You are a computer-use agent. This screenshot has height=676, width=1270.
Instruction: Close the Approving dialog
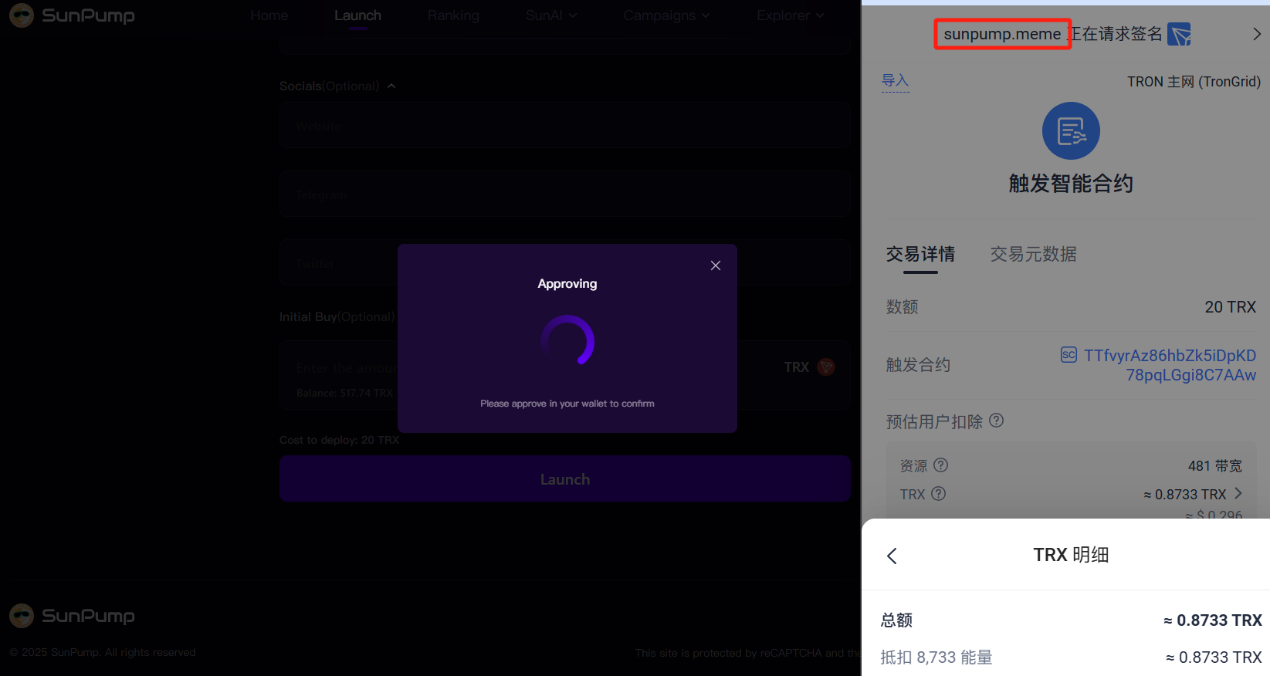point(715,265)
